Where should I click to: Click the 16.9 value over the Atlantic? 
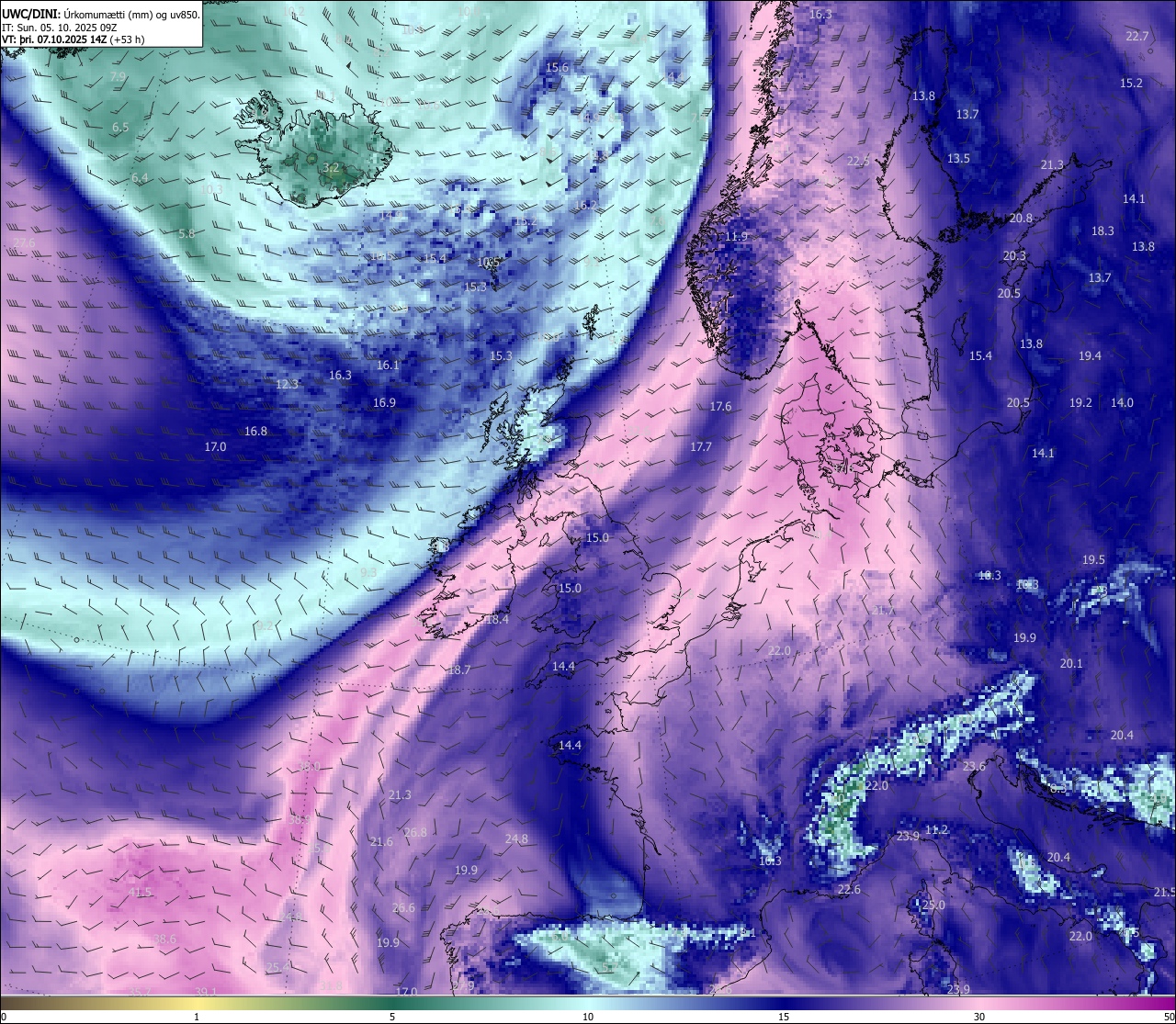[x=384, y=402]
